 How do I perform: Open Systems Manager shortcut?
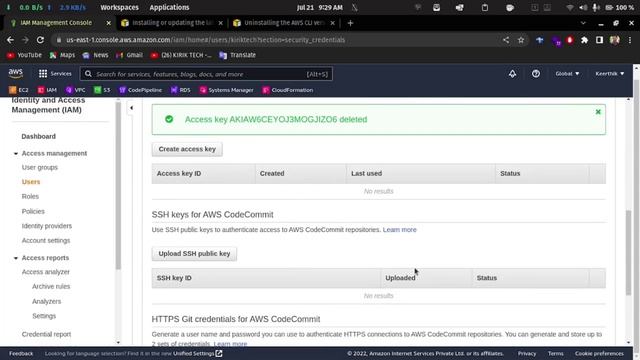(227, 90)
